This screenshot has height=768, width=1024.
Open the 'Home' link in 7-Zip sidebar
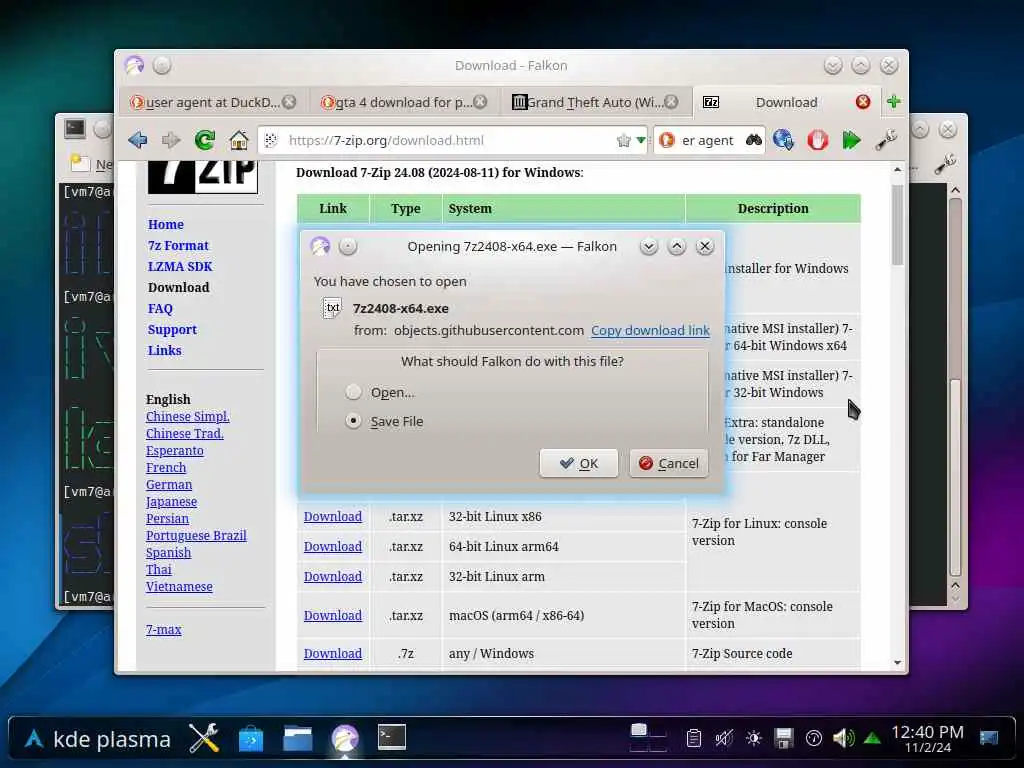(166, 224)
